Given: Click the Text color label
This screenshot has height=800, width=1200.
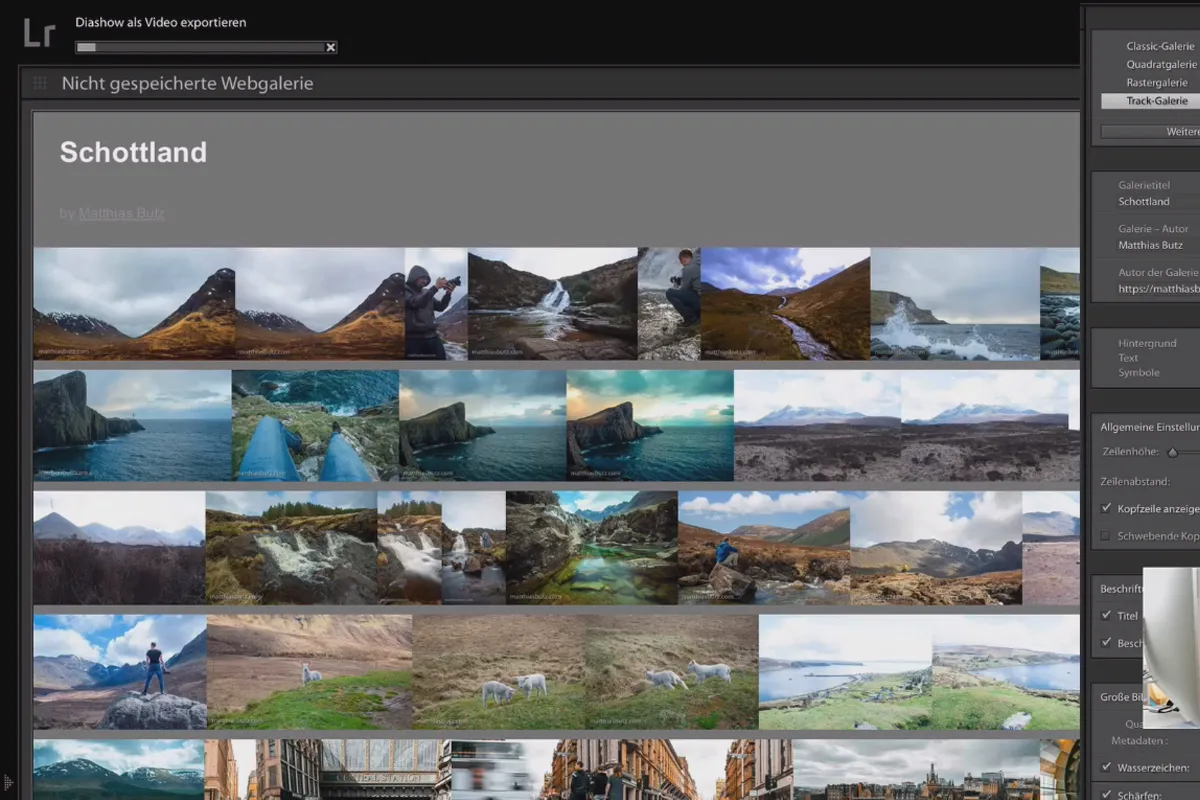Looking at the screenshot, I should (x=1128, y=357).
